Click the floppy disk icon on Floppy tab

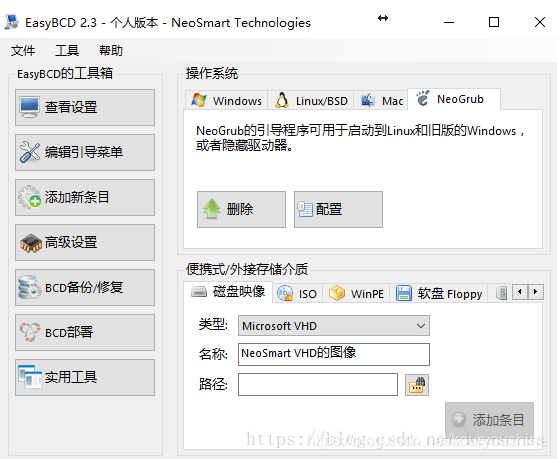(404, 293)
